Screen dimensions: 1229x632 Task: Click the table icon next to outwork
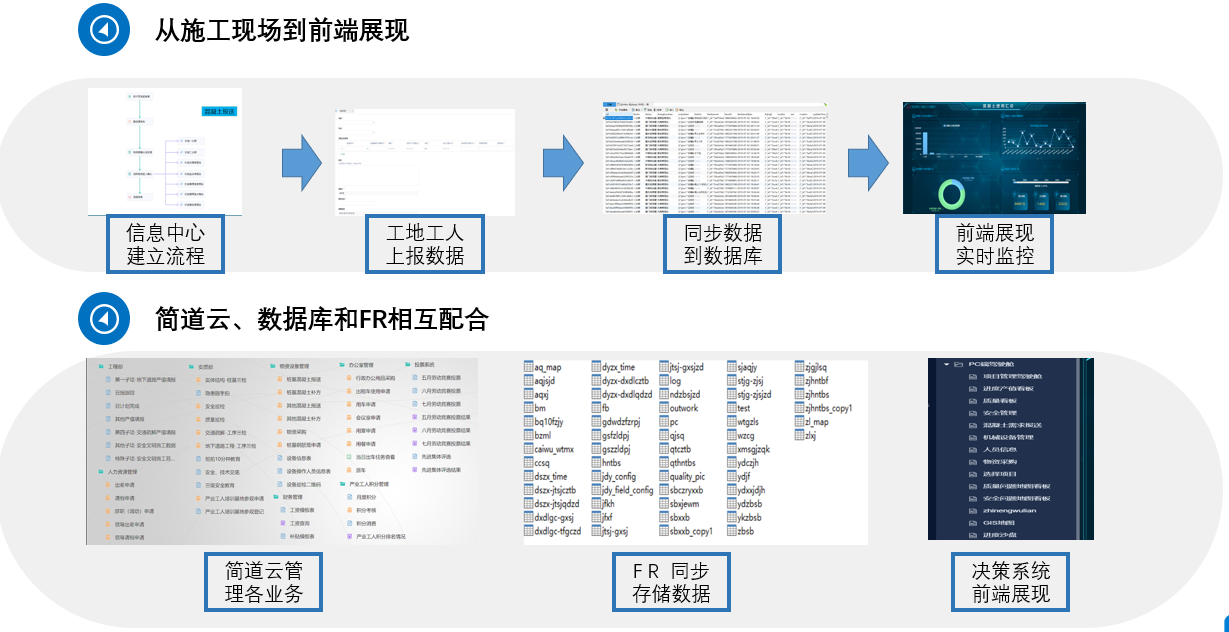point(662,408)
